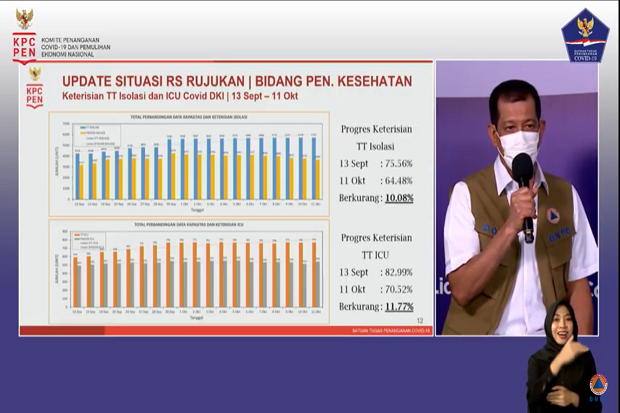Click 'Progres Keterisian TT Isolasi' heading

pos(376,138)
